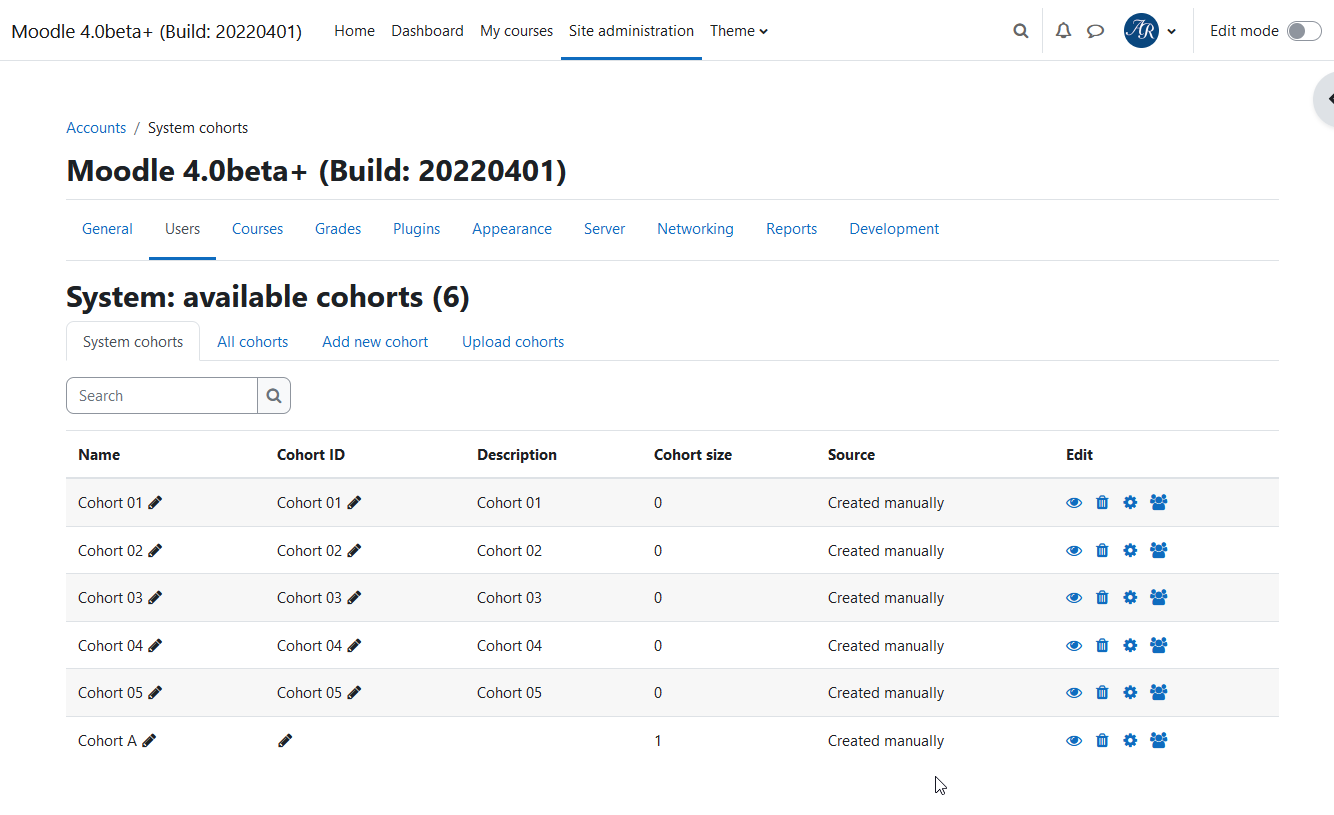Assign members icon for Cohort 04
The height and width of the screenshot is (815, 1334).
pyautogui.click(x=1159, y=646)
